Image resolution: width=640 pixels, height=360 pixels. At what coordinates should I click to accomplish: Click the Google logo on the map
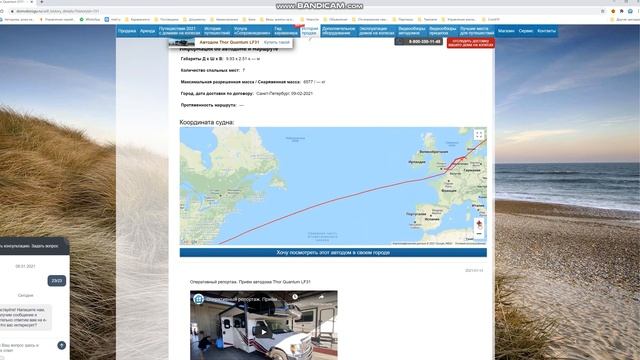[x=190, y=242]
